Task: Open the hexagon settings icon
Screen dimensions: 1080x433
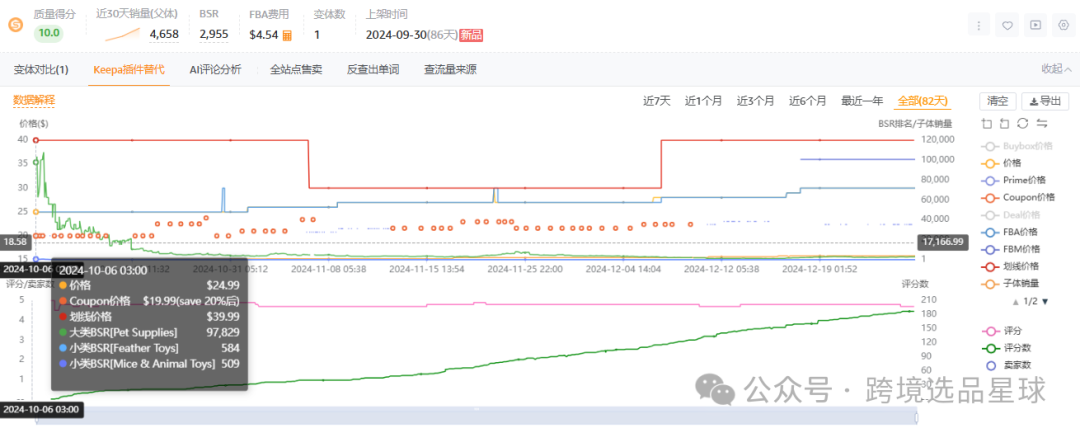Action: (x=1063, y=25)
